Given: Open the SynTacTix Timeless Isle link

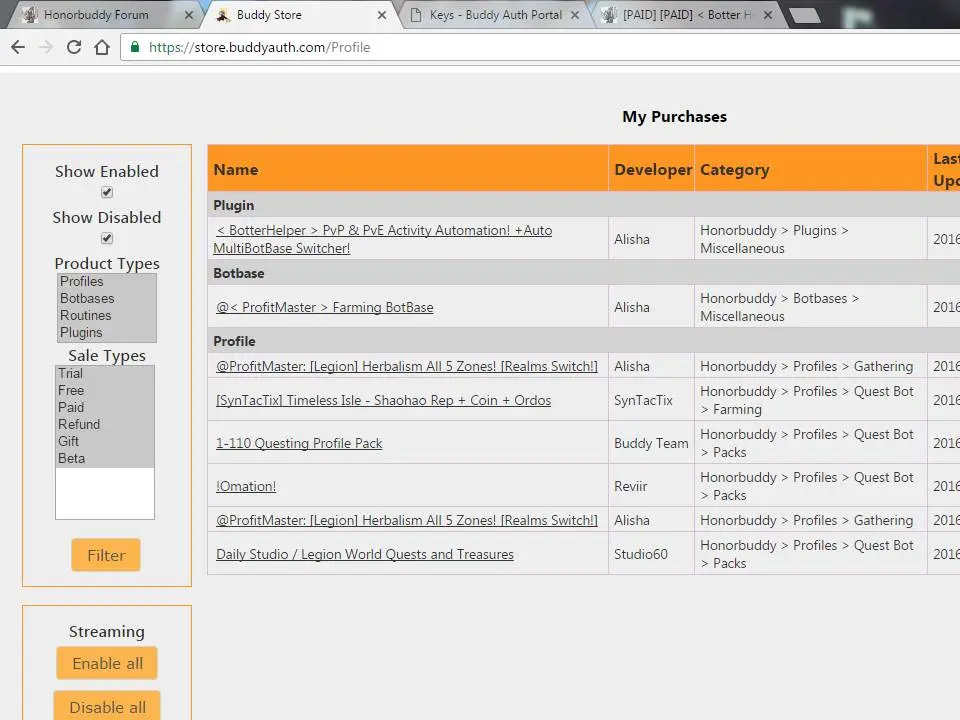Looking at the screenshot, I should 383,400.
